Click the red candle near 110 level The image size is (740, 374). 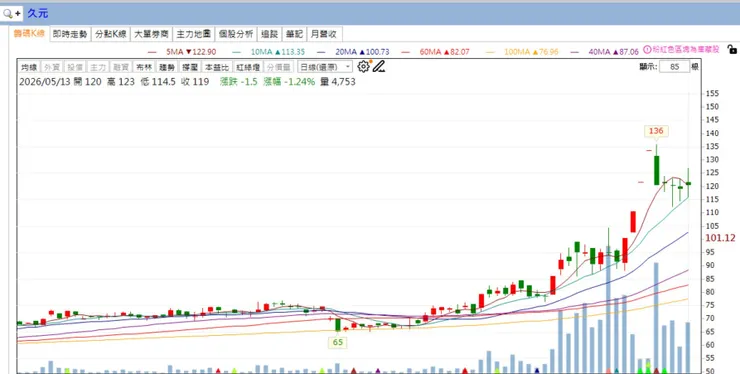point(633,221)
